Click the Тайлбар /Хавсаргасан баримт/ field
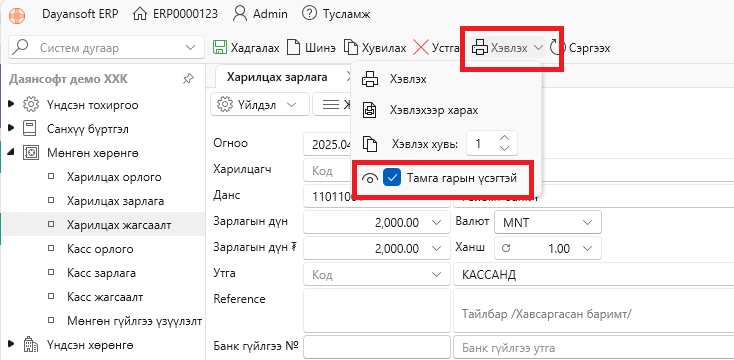This screenshot has width=734, height=360. coord(594,310)
